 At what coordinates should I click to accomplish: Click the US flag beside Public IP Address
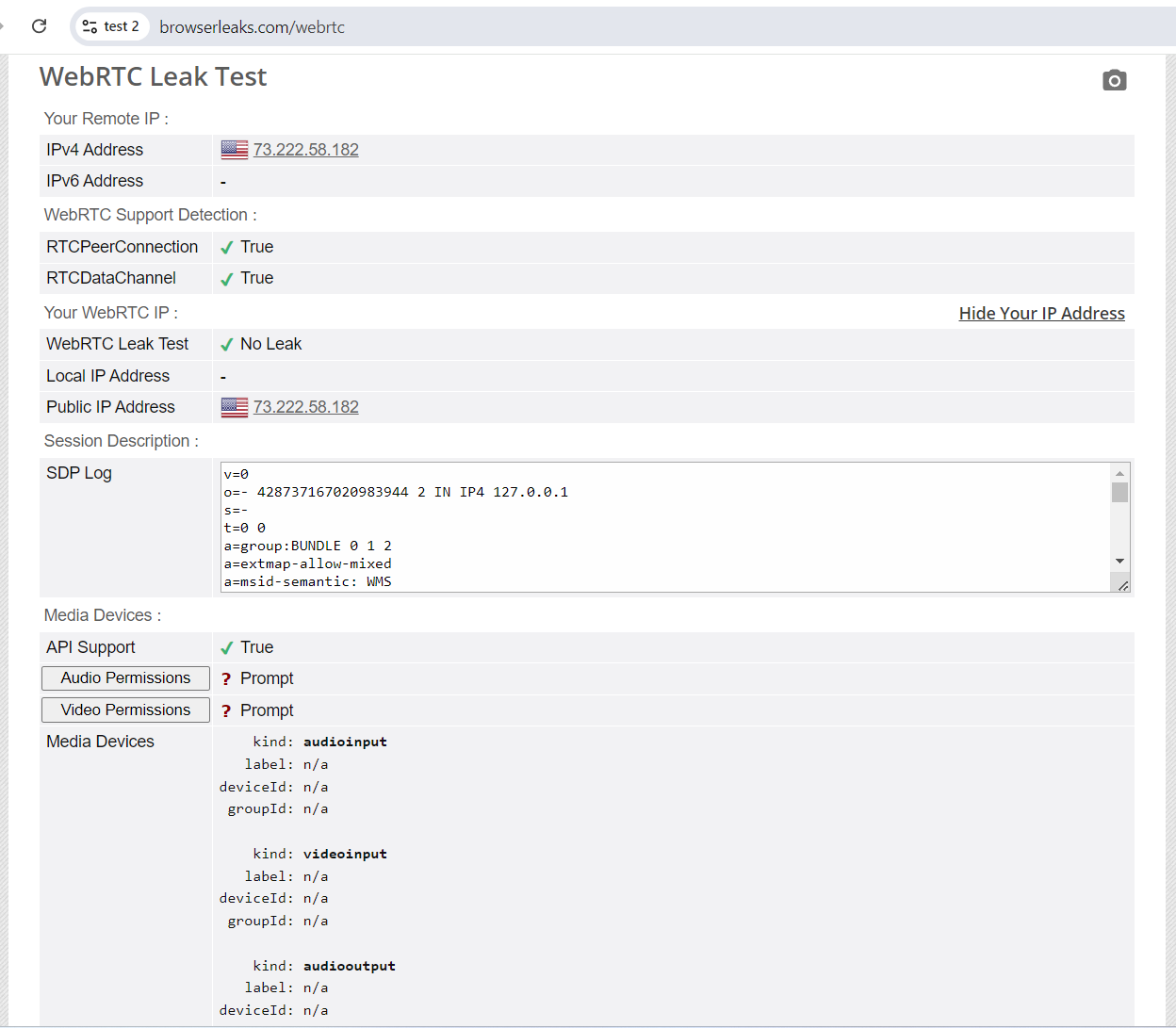[234, 407]
